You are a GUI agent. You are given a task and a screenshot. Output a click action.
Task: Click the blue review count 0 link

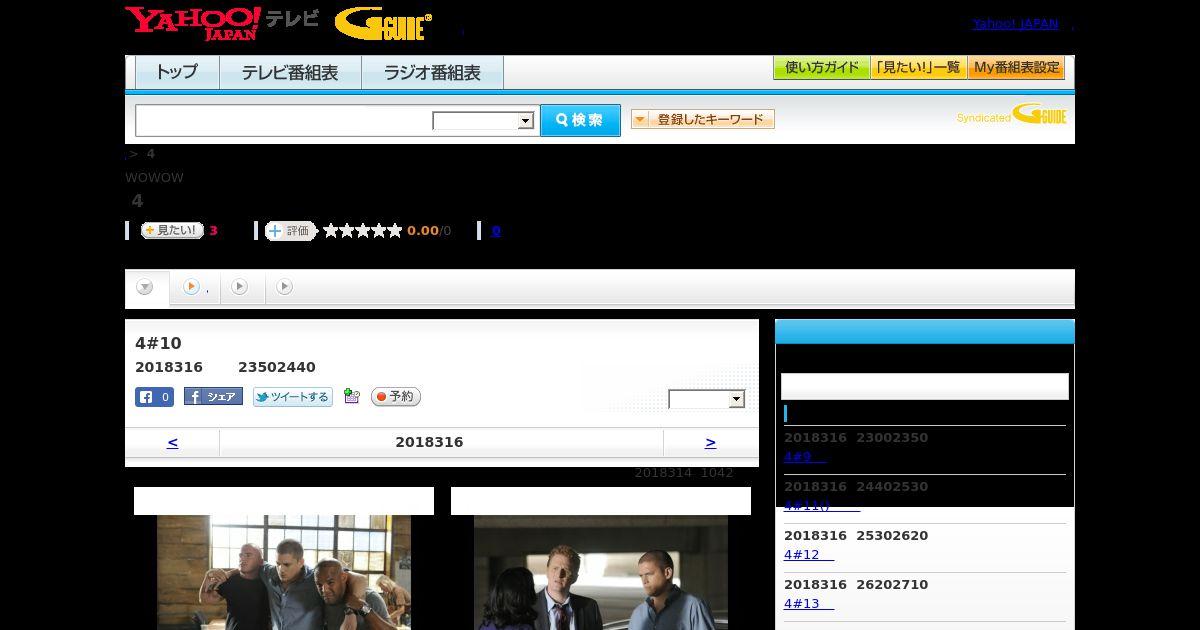(x=496, y=231)
